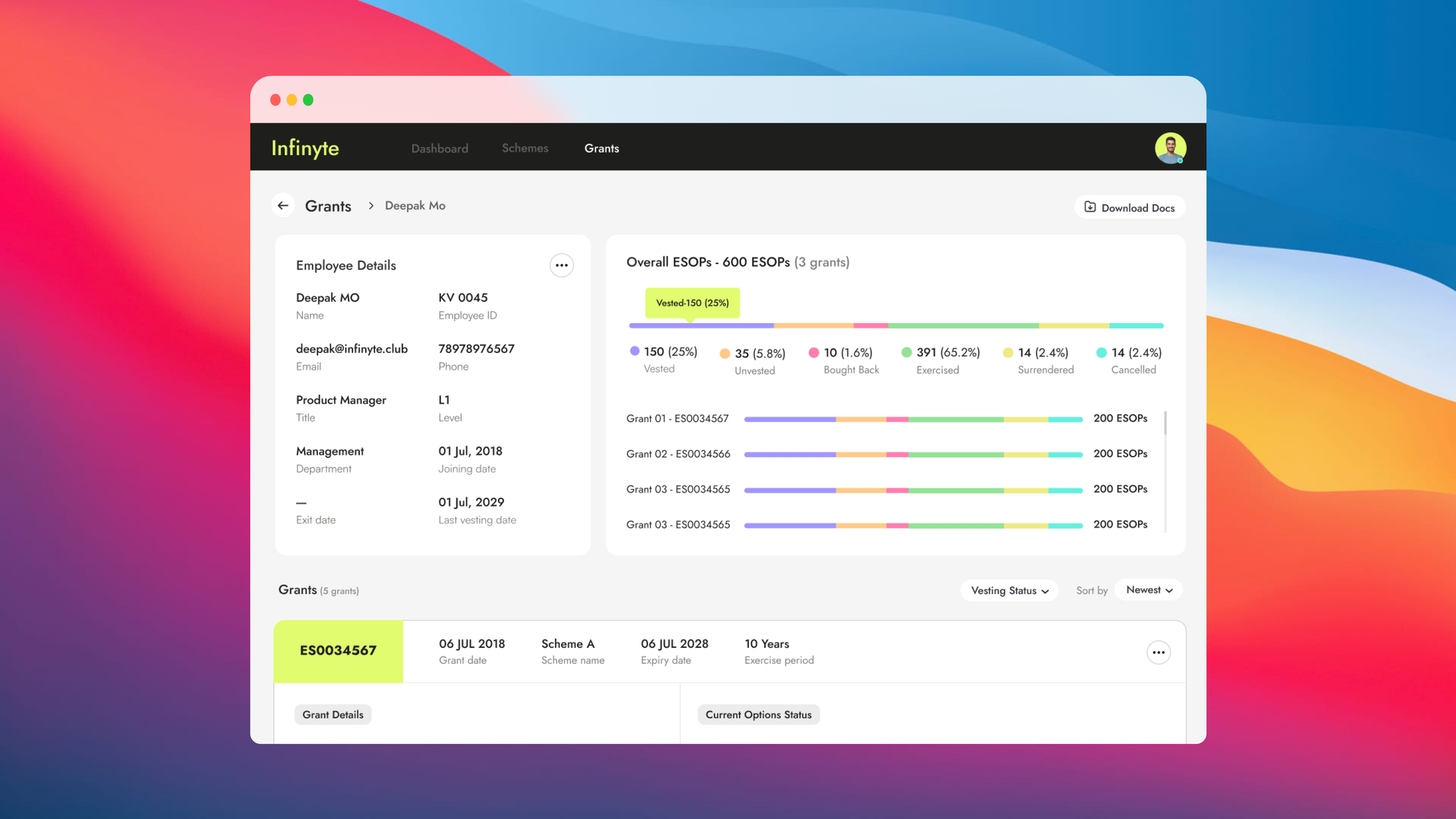Image resolution: width=1456 pixels, height=819 pixels.
Task: Click Grant 01 - ES0034567 label
Action: [677, 419]
